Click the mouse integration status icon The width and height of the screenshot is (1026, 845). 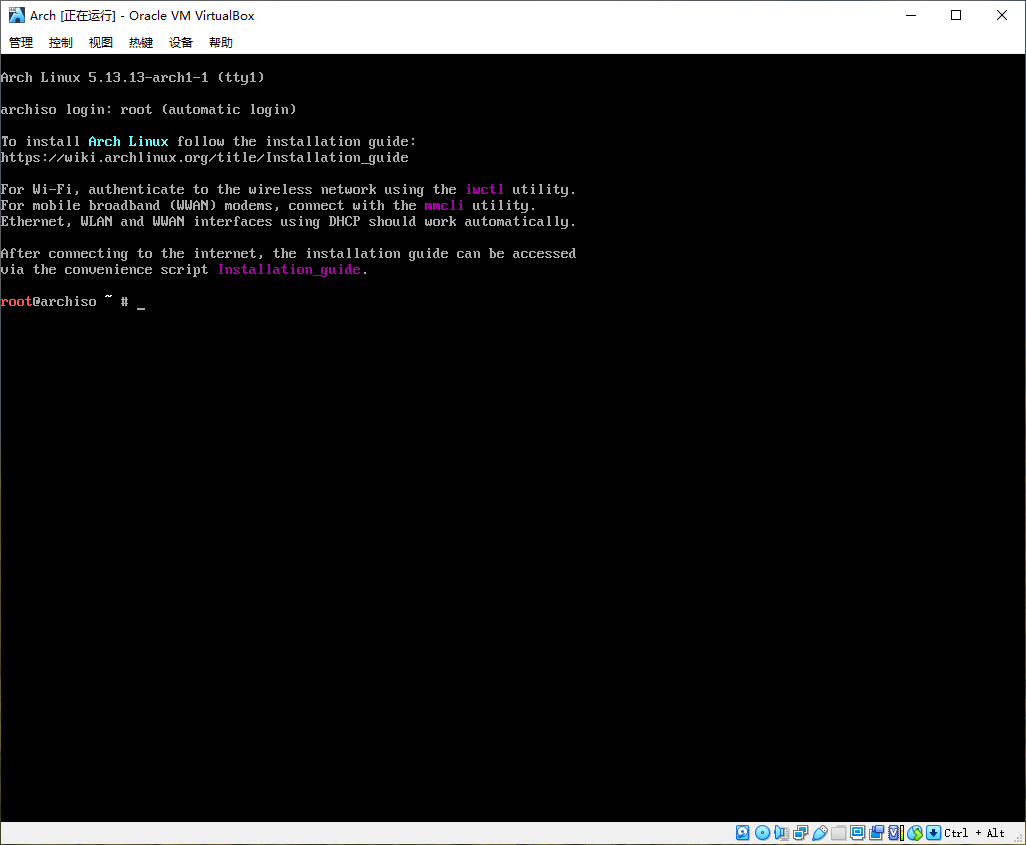(915, 832)
